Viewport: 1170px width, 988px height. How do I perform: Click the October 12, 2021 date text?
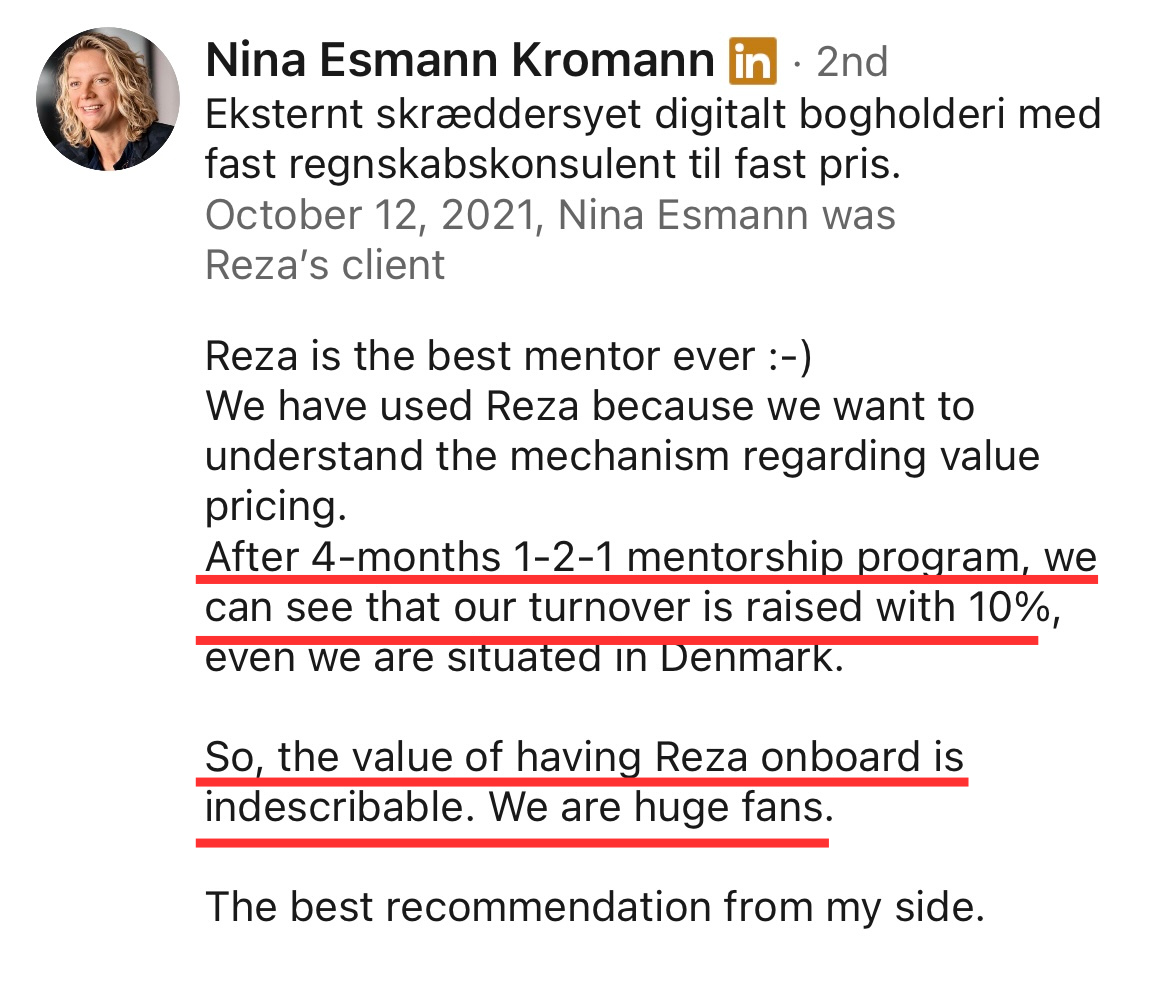(x=369, y=215)
